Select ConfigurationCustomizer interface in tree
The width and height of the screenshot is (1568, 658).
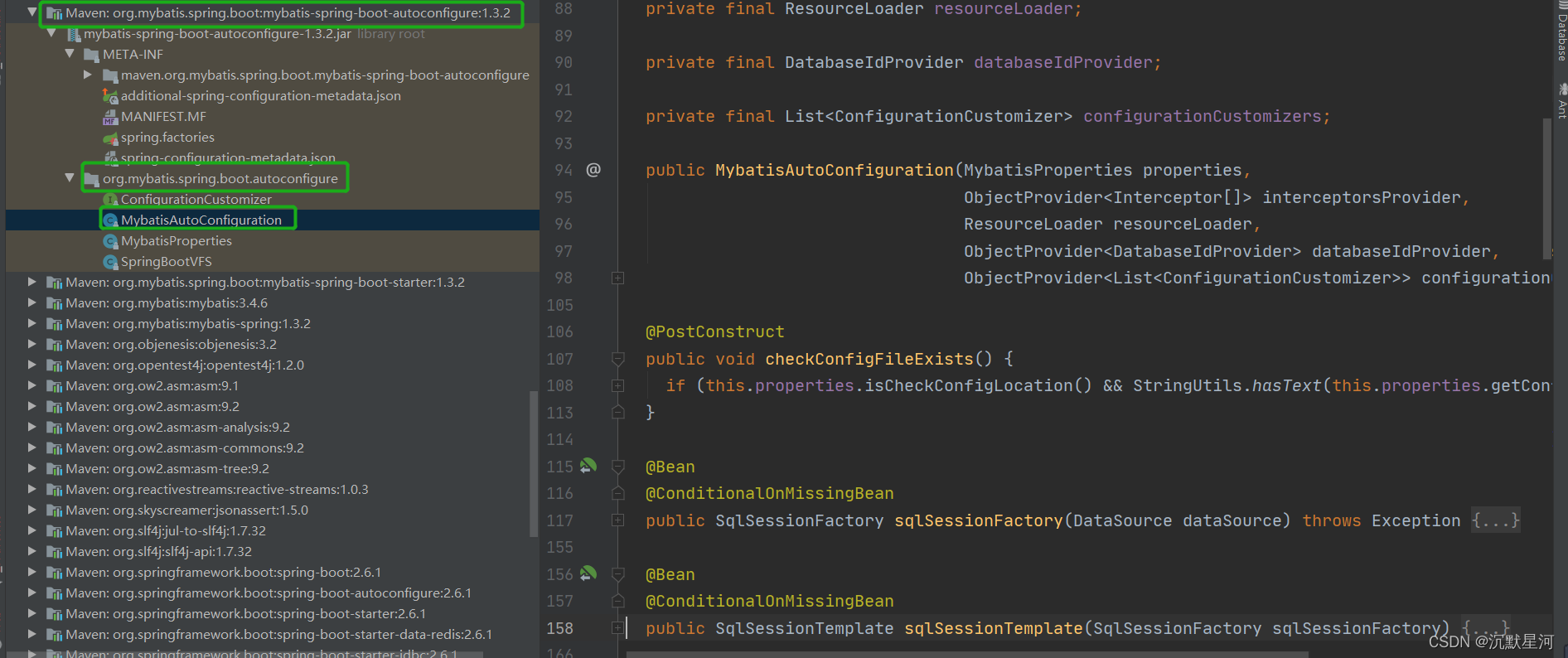tap(196, 199)
